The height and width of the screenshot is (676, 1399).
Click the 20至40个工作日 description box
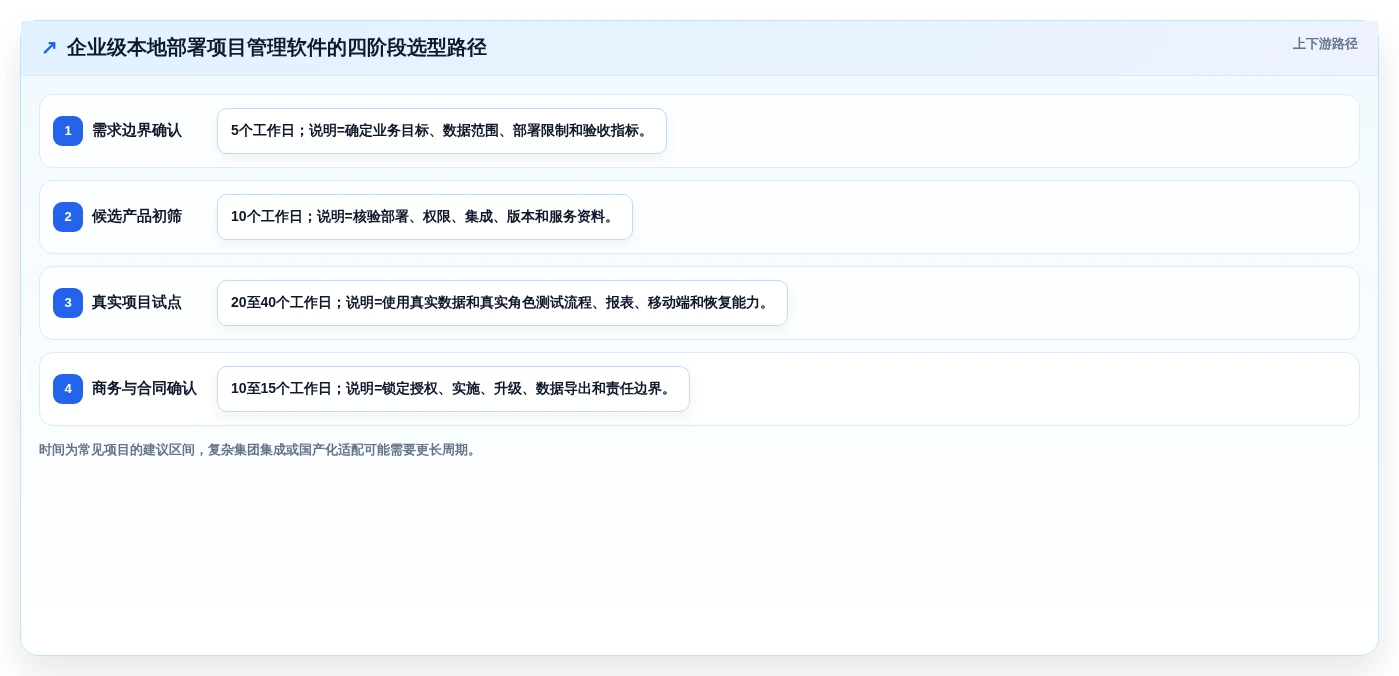coord(502,303)
